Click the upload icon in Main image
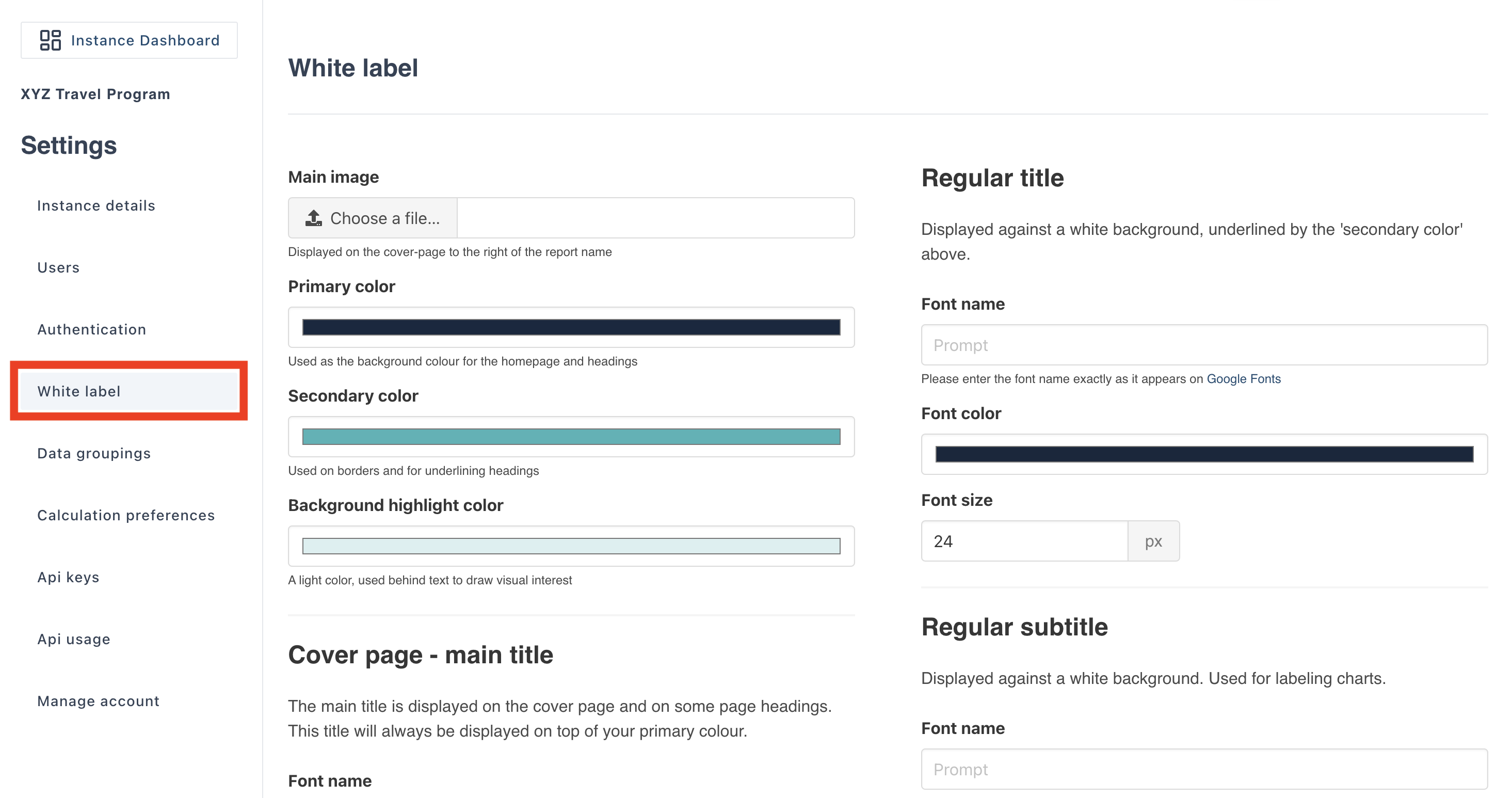The image size is (1512, 798). pos(313,218)
